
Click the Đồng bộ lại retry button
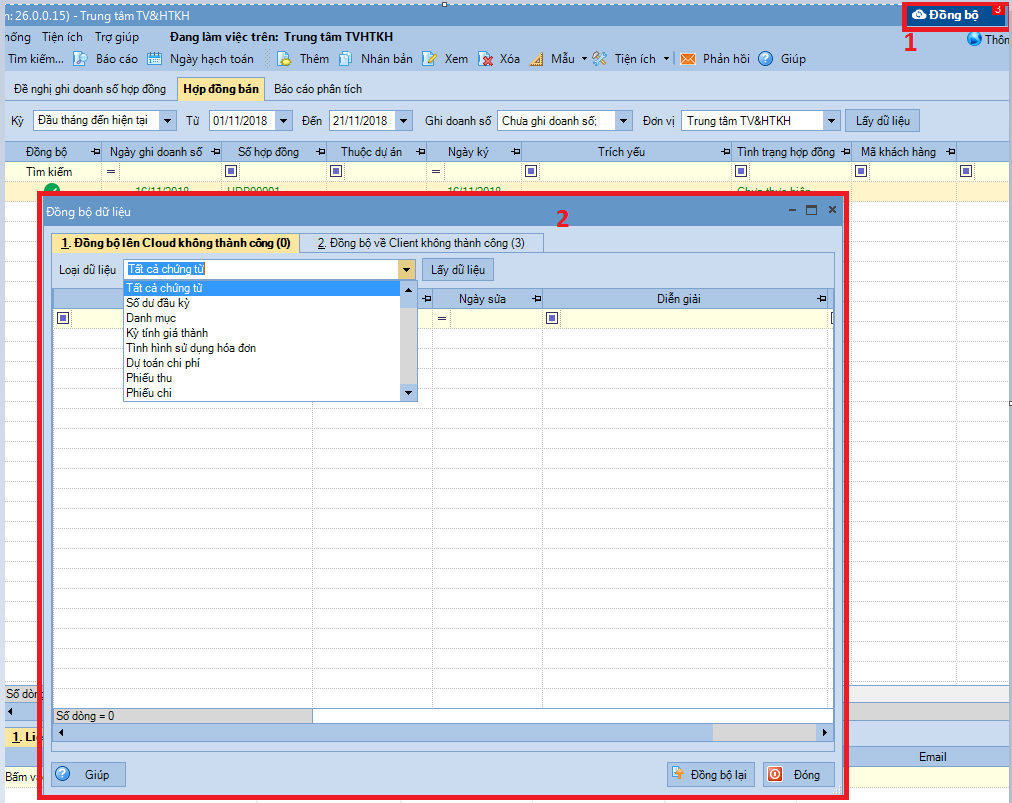(x=710, y=774)
